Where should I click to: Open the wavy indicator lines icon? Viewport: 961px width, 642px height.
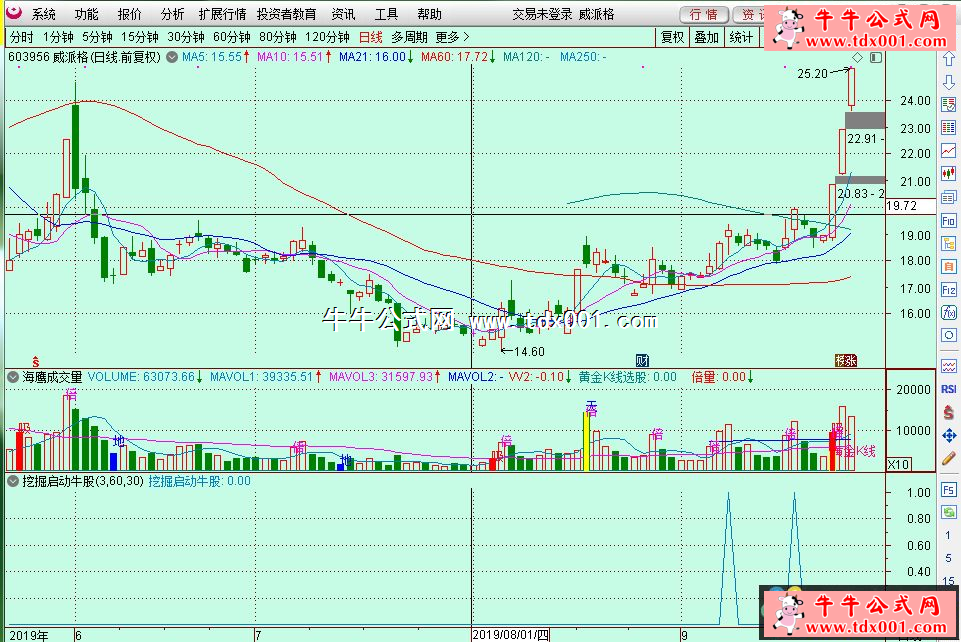(x=948, y=366)
